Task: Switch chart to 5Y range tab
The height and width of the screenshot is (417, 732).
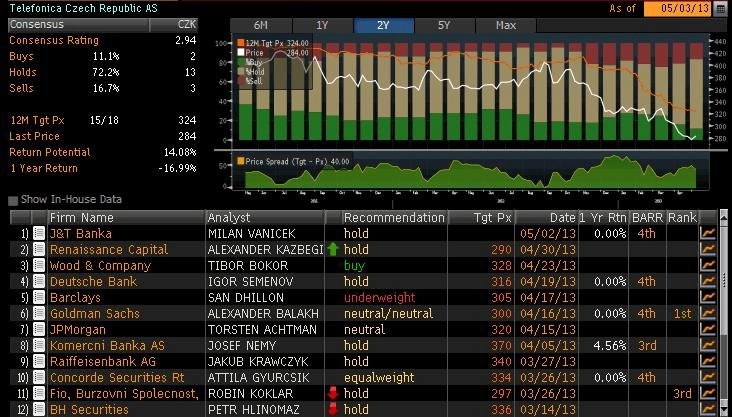Action: (444, 25)
